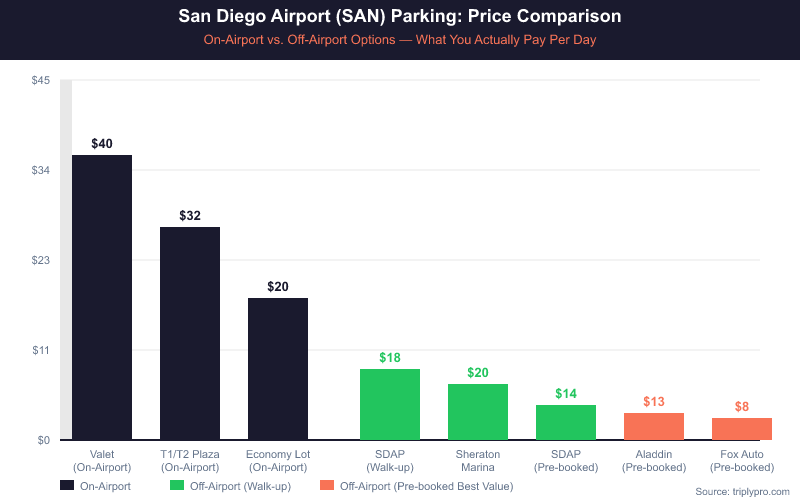This screenshot has height=500, width=800.
Task: Click the green Off-Airport (Walk-up) legend swatch
Action: (177, 486)
